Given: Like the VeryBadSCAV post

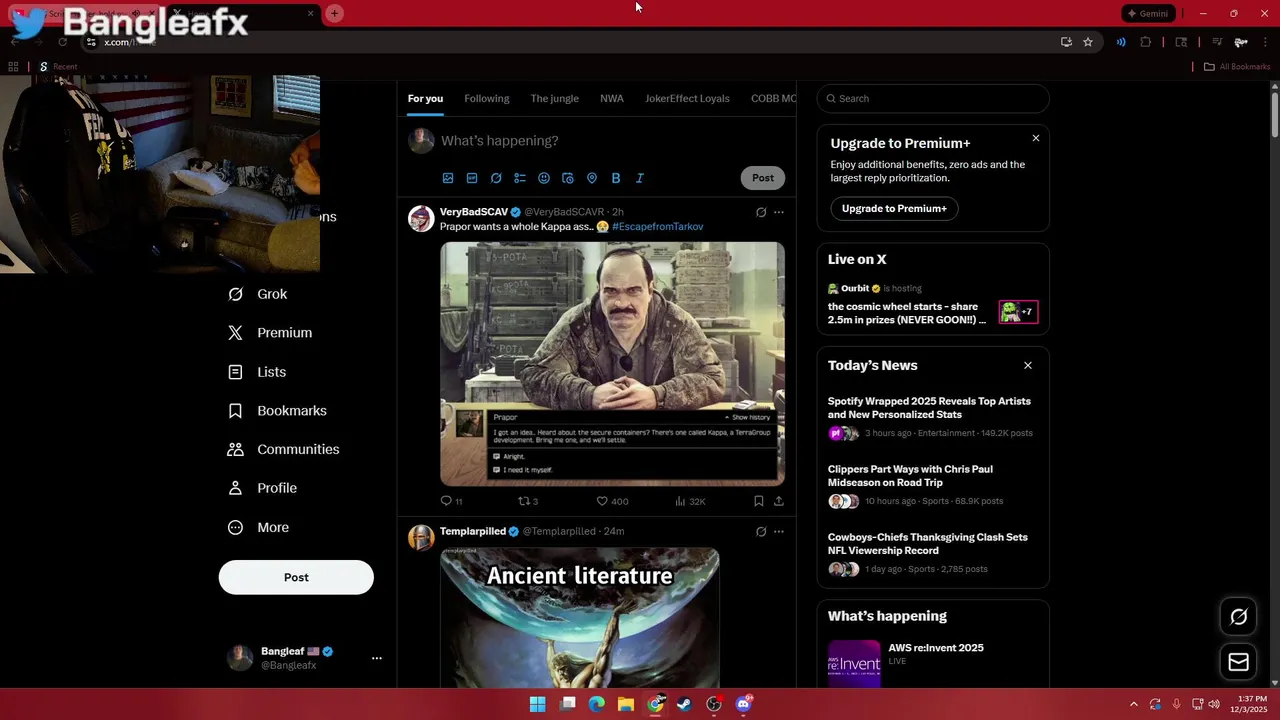Looking at the screenshot, I should pos(612,501).
